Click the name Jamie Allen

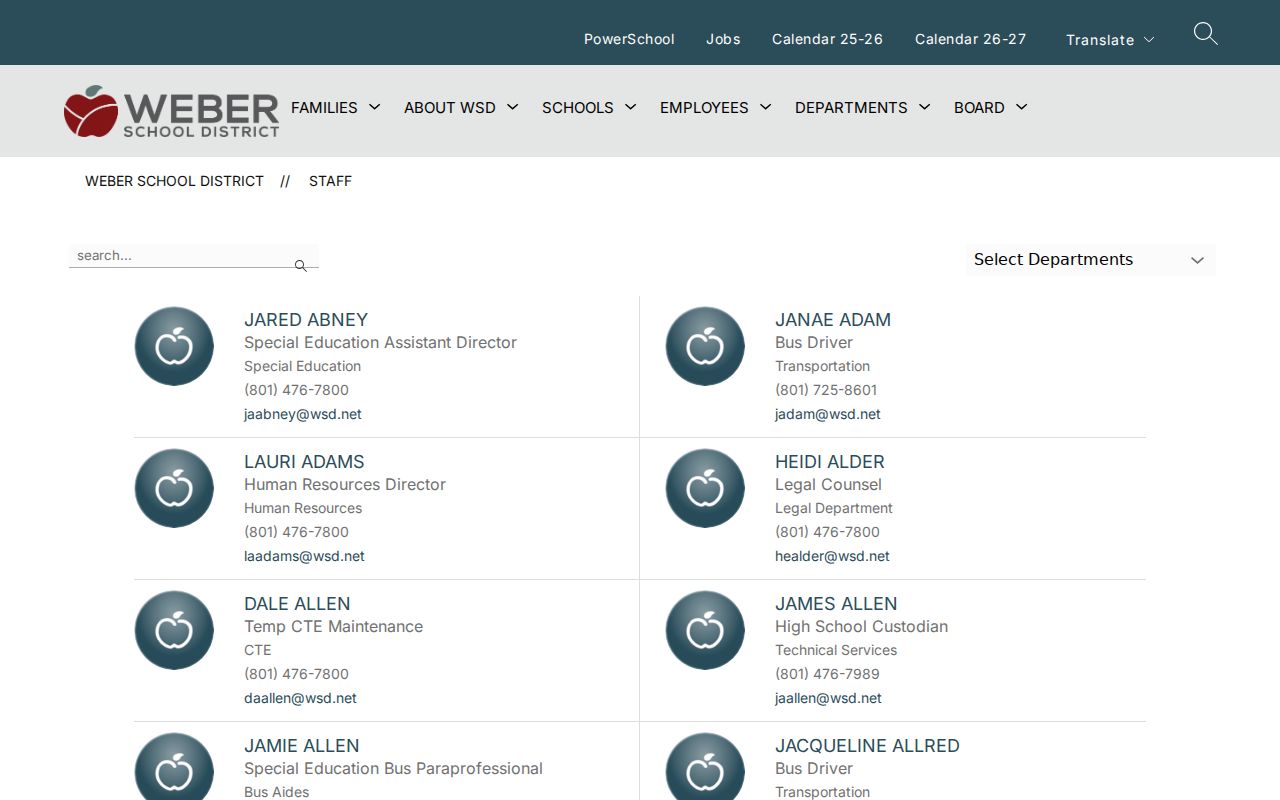tap(302, 746)
